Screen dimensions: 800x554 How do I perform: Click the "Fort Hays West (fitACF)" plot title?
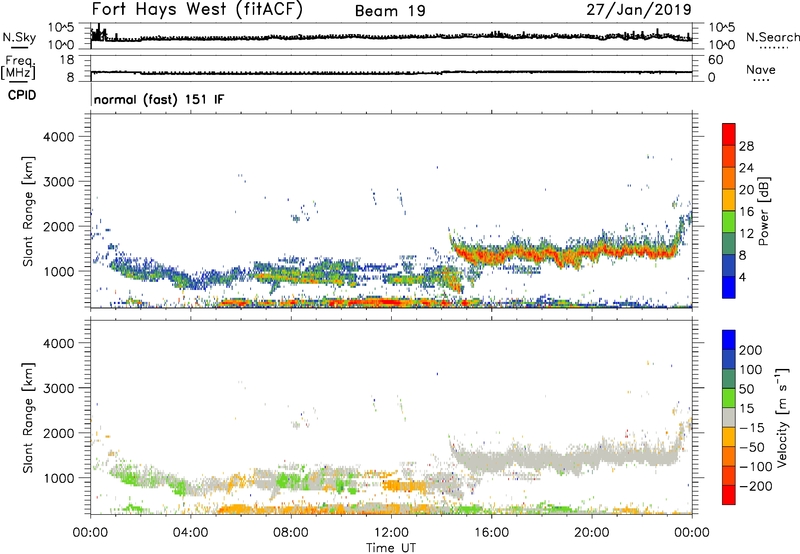(x=197, y=10)
